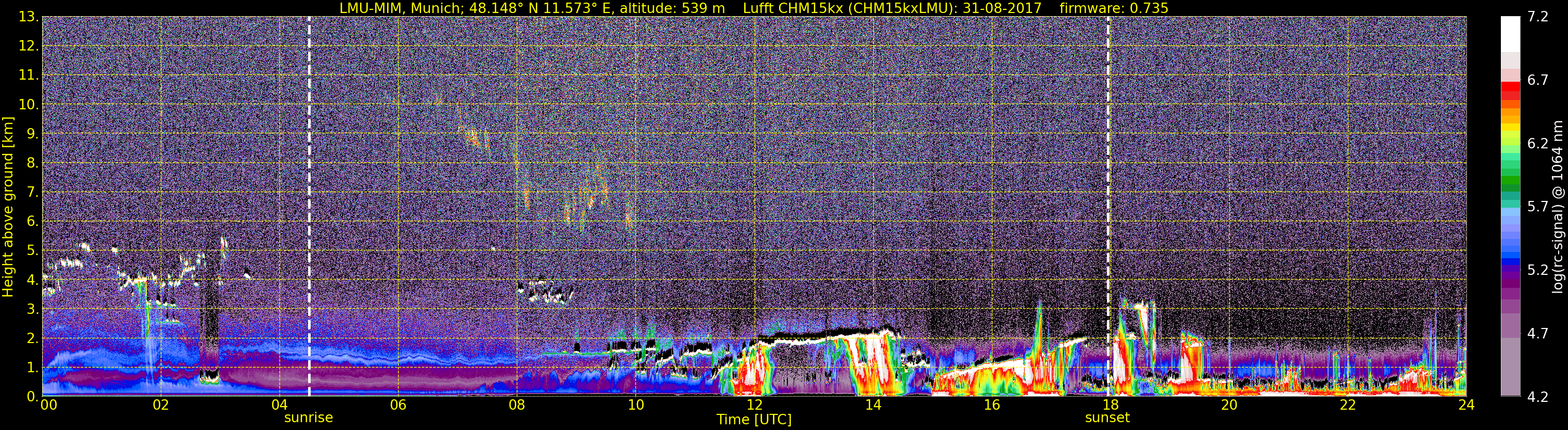Click the time axis tick label 00
1568x430 pixels.
[49, 406]
